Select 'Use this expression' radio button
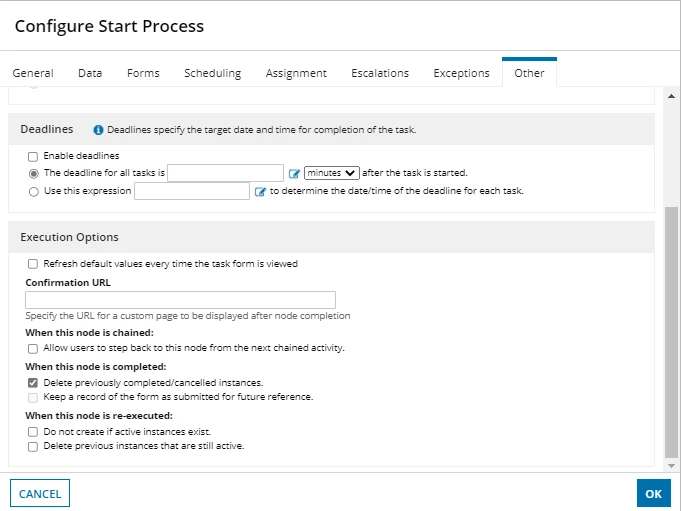Screen dimensions: 681x511 33,191
